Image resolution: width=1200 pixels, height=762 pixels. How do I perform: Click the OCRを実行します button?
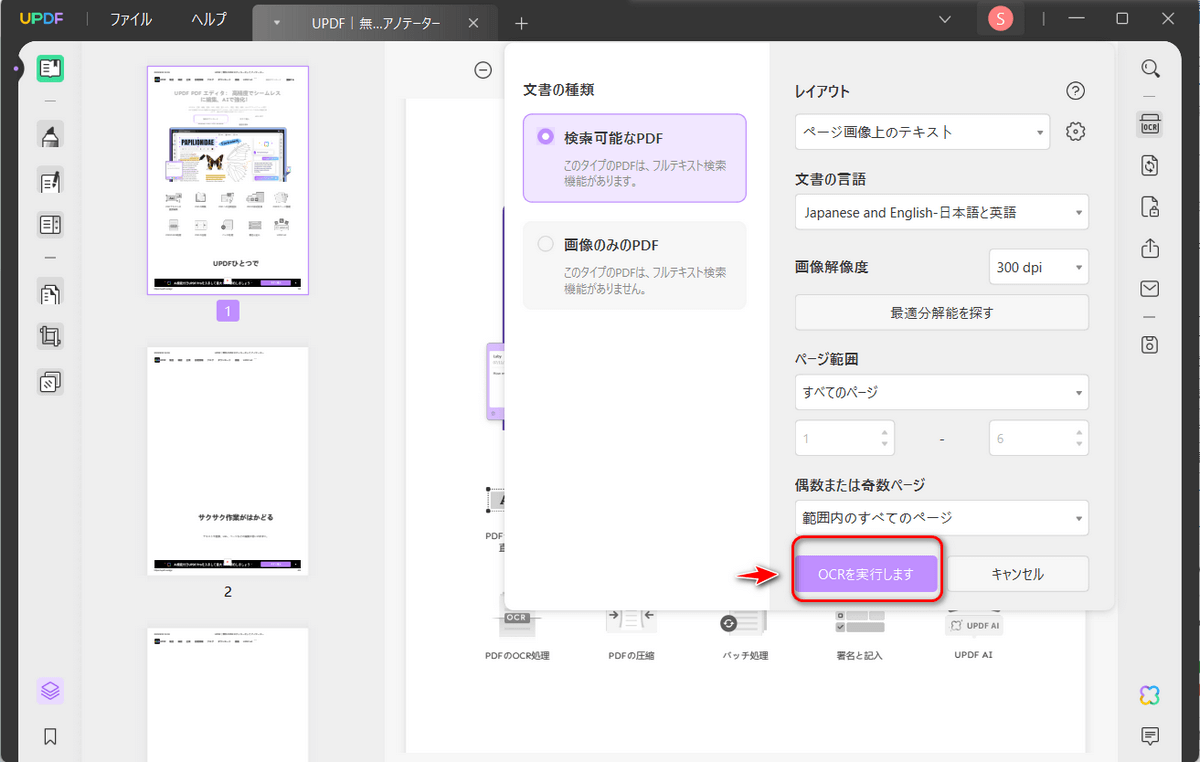[x=866, y=573]
